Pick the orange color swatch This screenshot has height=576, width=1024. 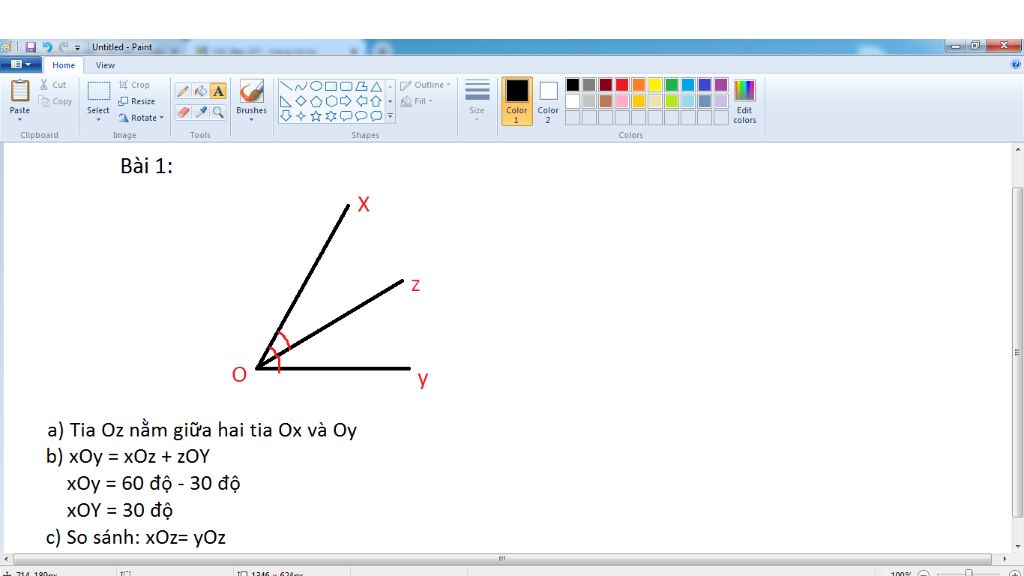click(x=639, y=85)
